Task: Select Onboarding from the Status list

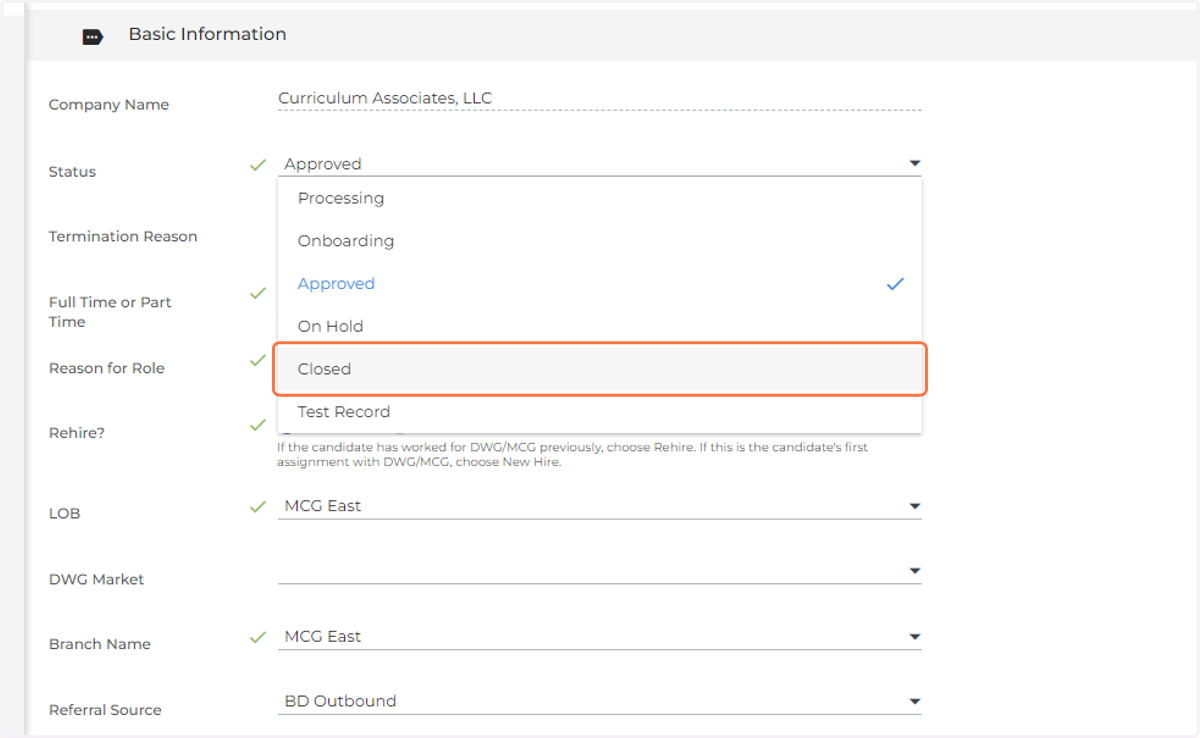Action: 599,241
